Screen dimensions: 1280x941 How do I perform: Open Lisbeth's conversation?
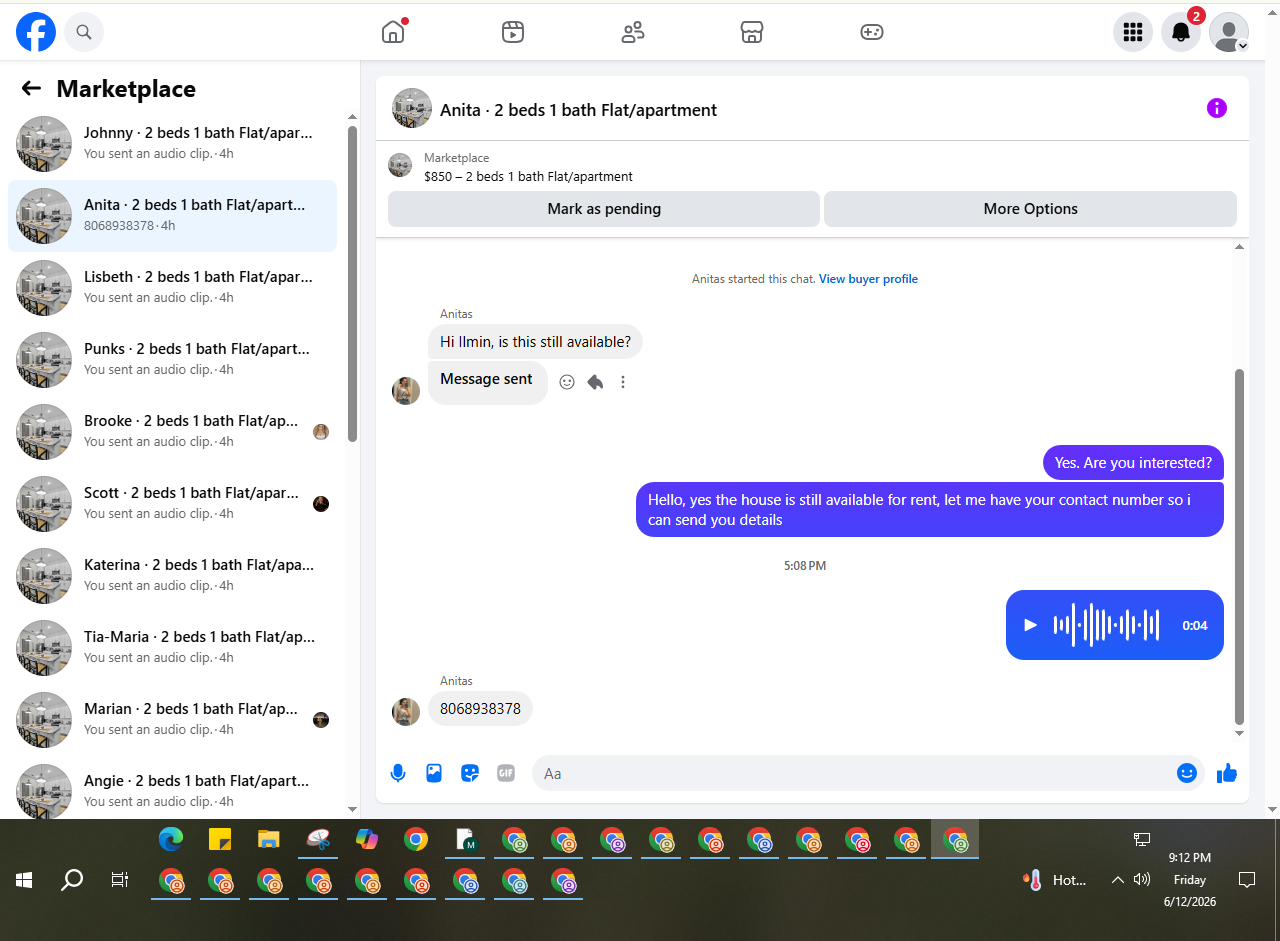[172, 288]
